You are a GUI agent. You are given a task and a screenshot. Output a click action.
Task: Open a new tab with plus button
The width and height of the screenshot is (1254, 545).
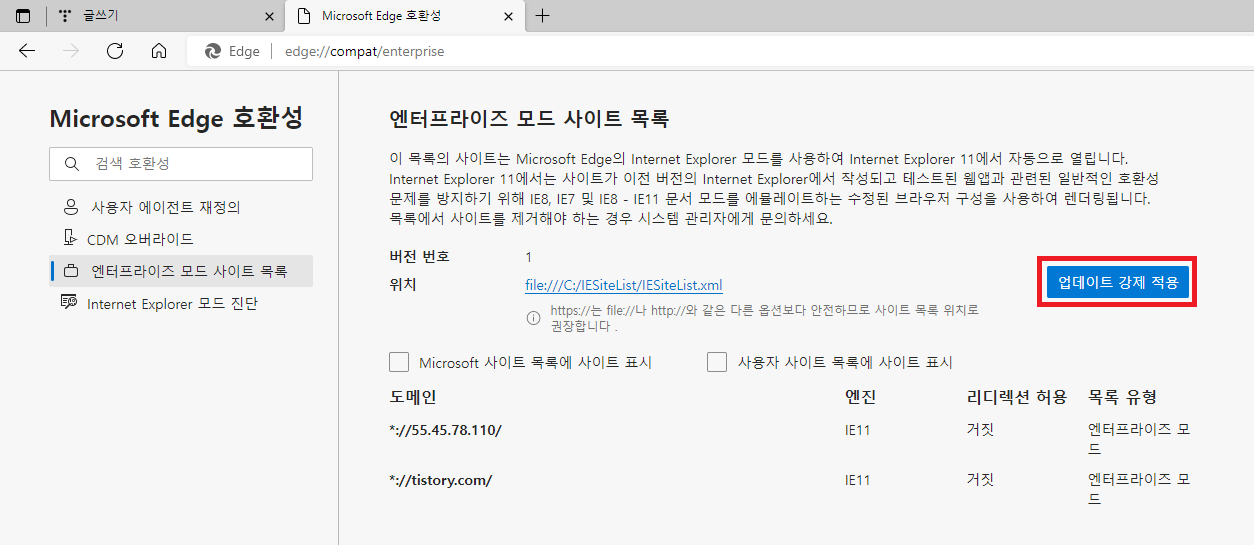click(543, 16)
